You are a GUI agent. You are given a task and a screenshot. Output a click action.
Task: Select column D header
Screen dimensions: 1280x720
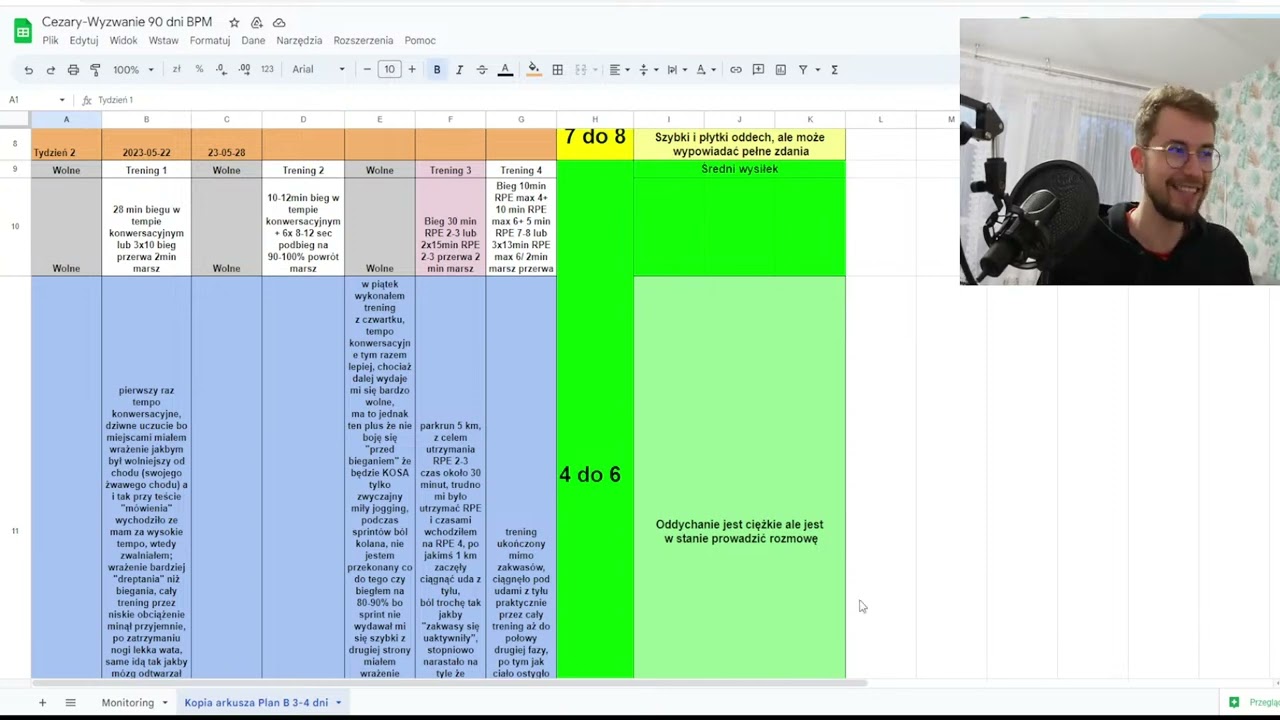pos(303,120)
